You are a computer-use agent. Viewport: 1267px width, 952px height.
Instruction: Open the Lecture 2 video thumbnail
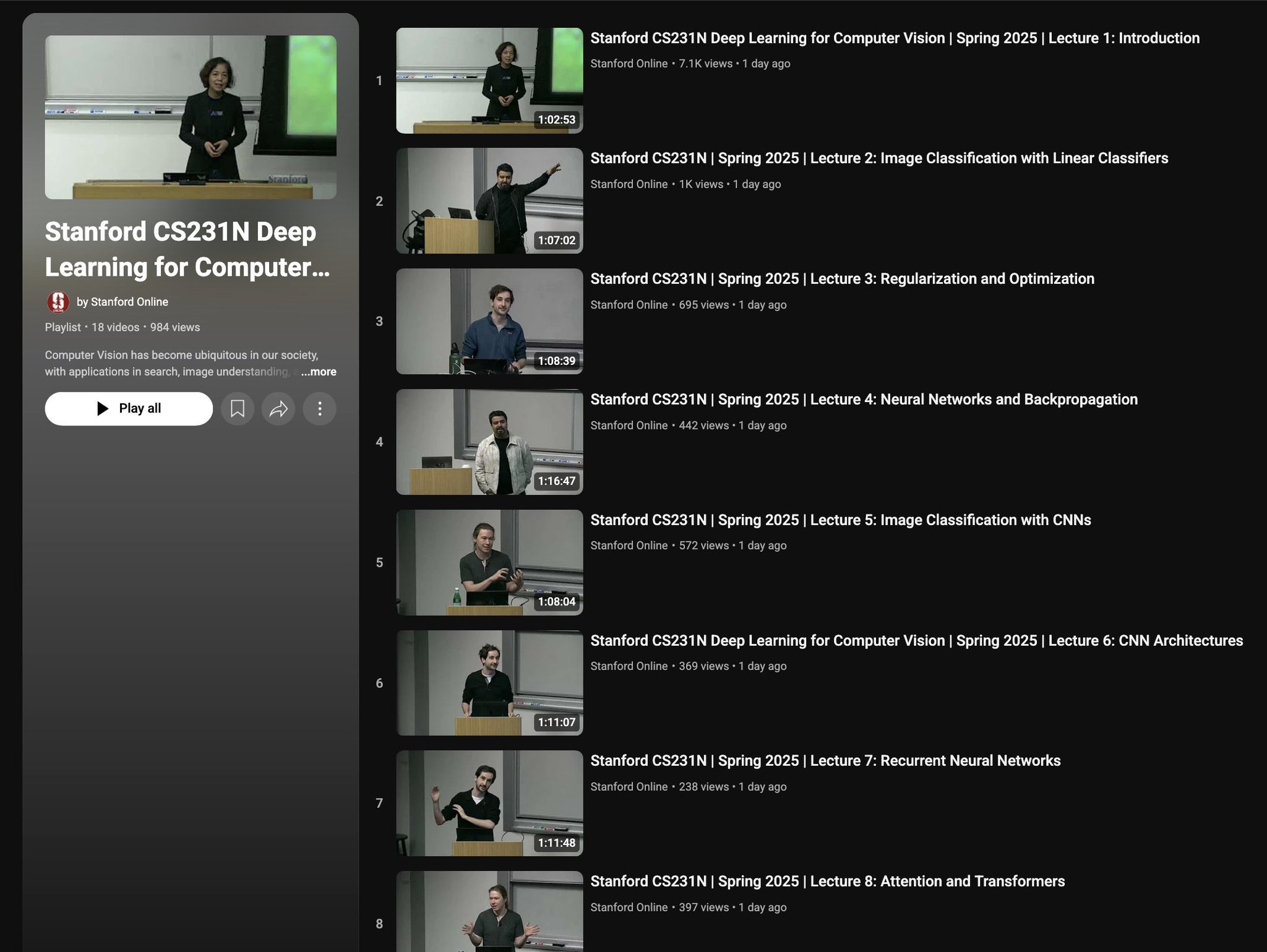click(x=489, y=200)
